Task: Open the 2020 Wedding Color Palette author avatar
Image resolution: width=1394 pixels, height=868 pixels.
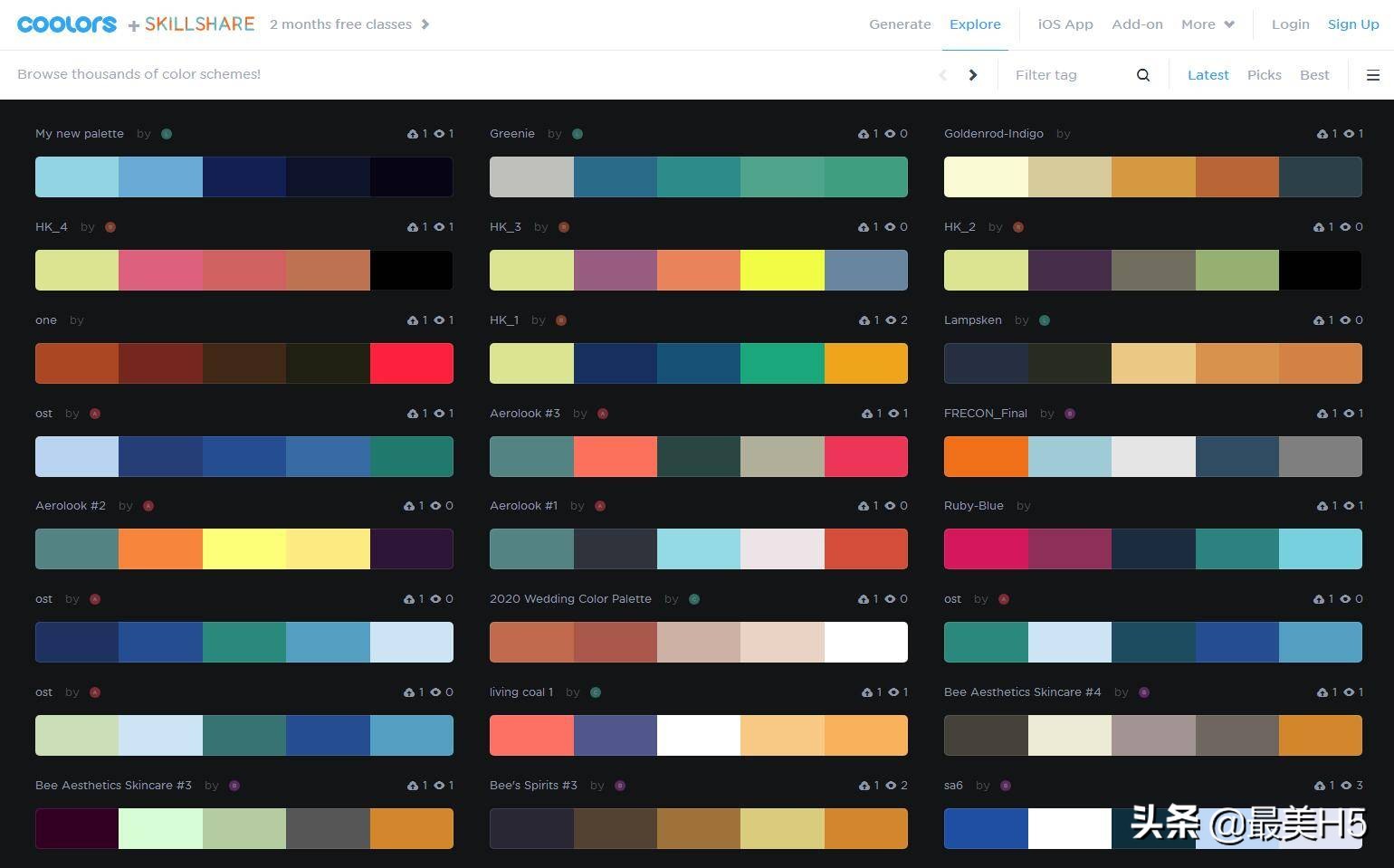Action: pyautogui.click(x=694, y=599)
